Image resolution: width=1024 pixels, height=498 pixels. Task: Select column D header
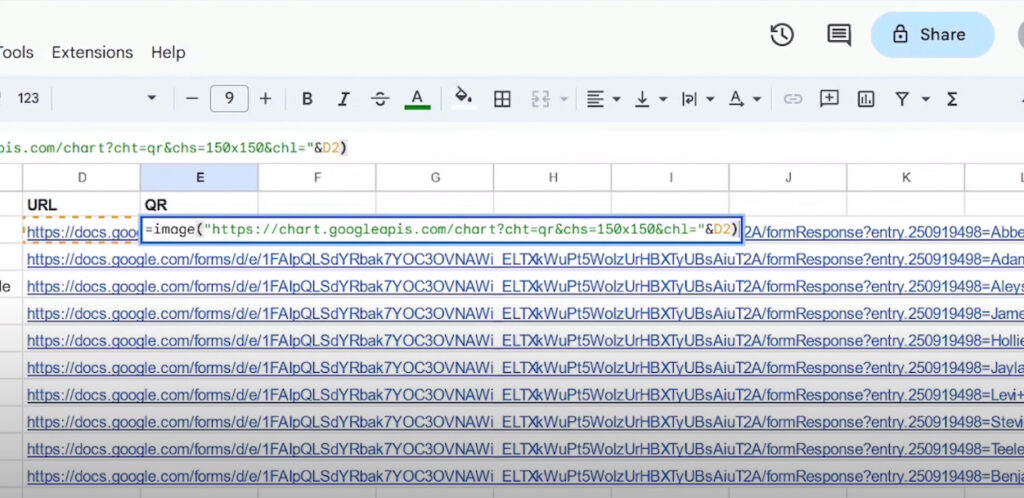82,178
